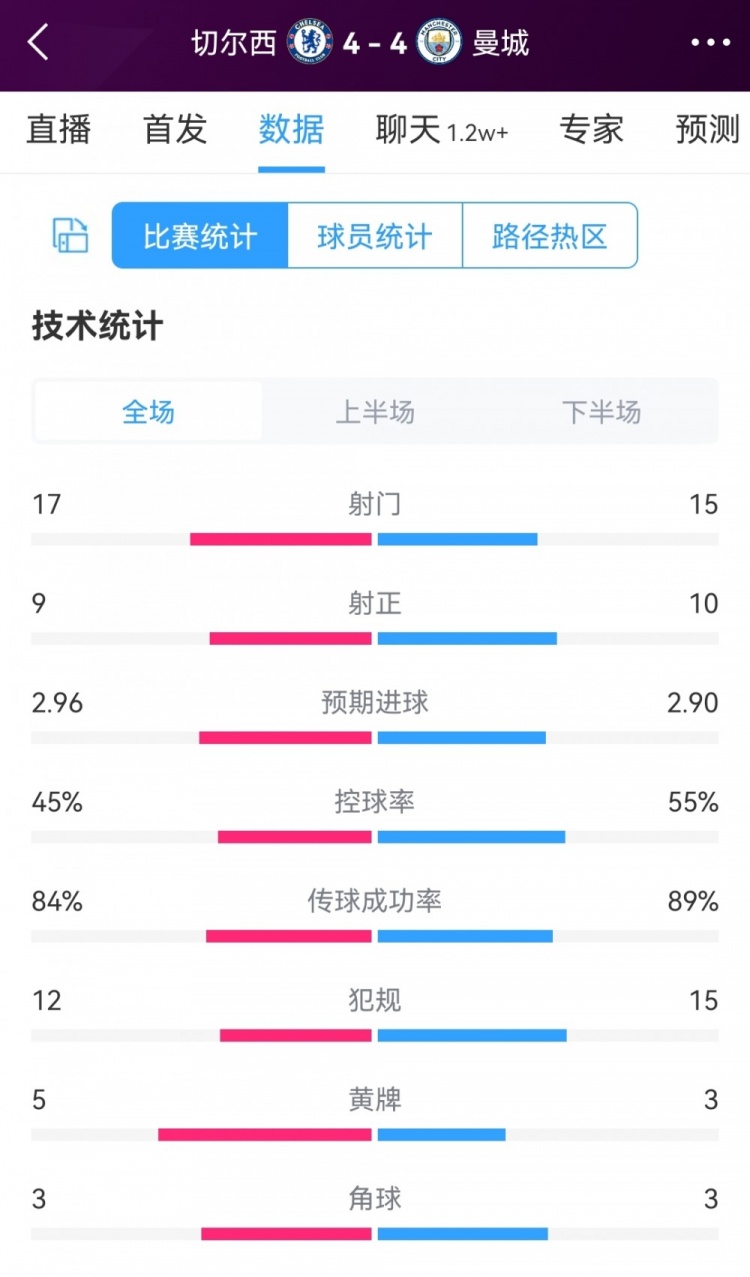Tap the back arrow to return
This screenshot has width=750, height=1277.
37,43
